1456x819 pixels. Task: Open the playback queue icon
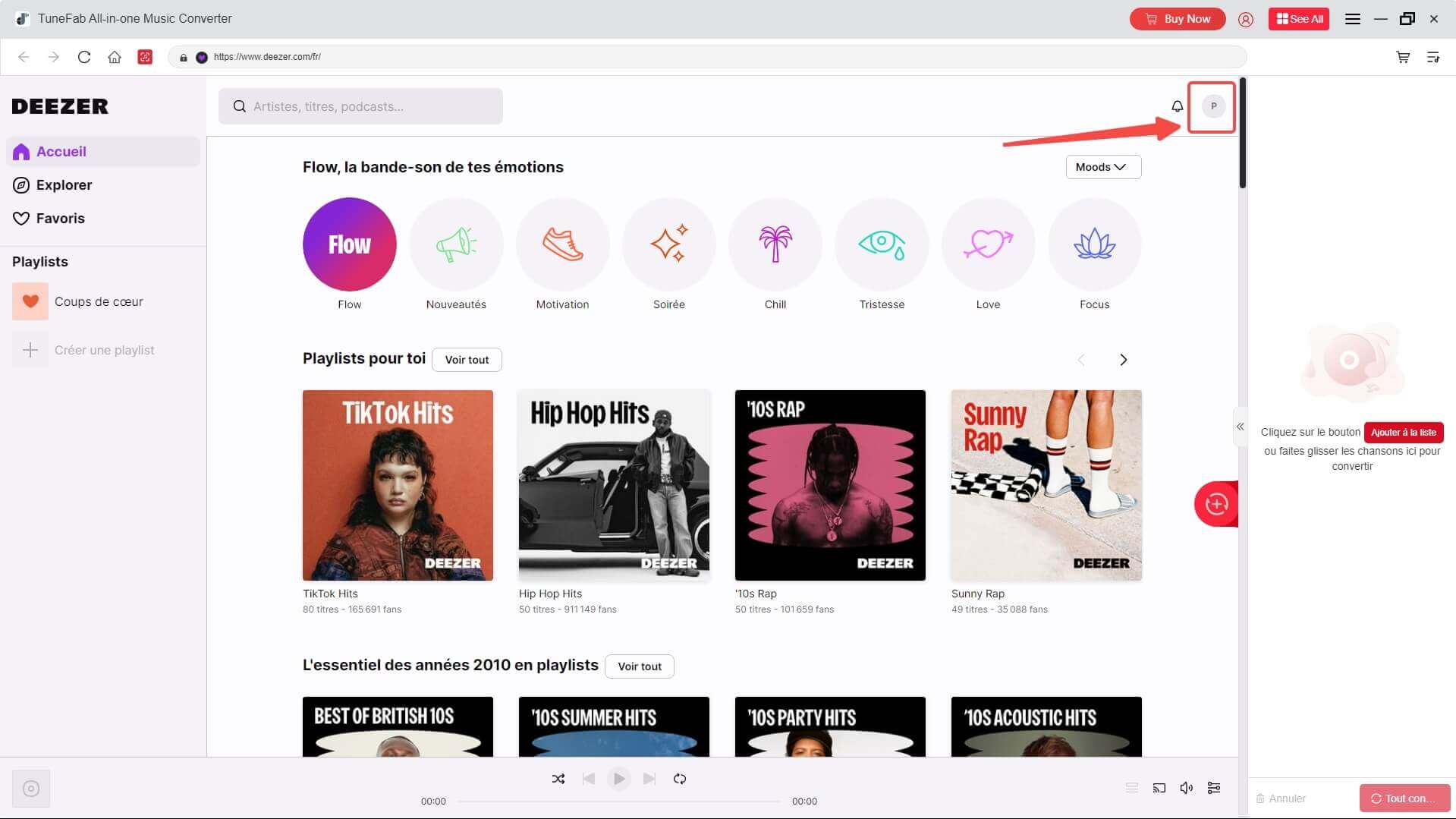point(1132,788)
